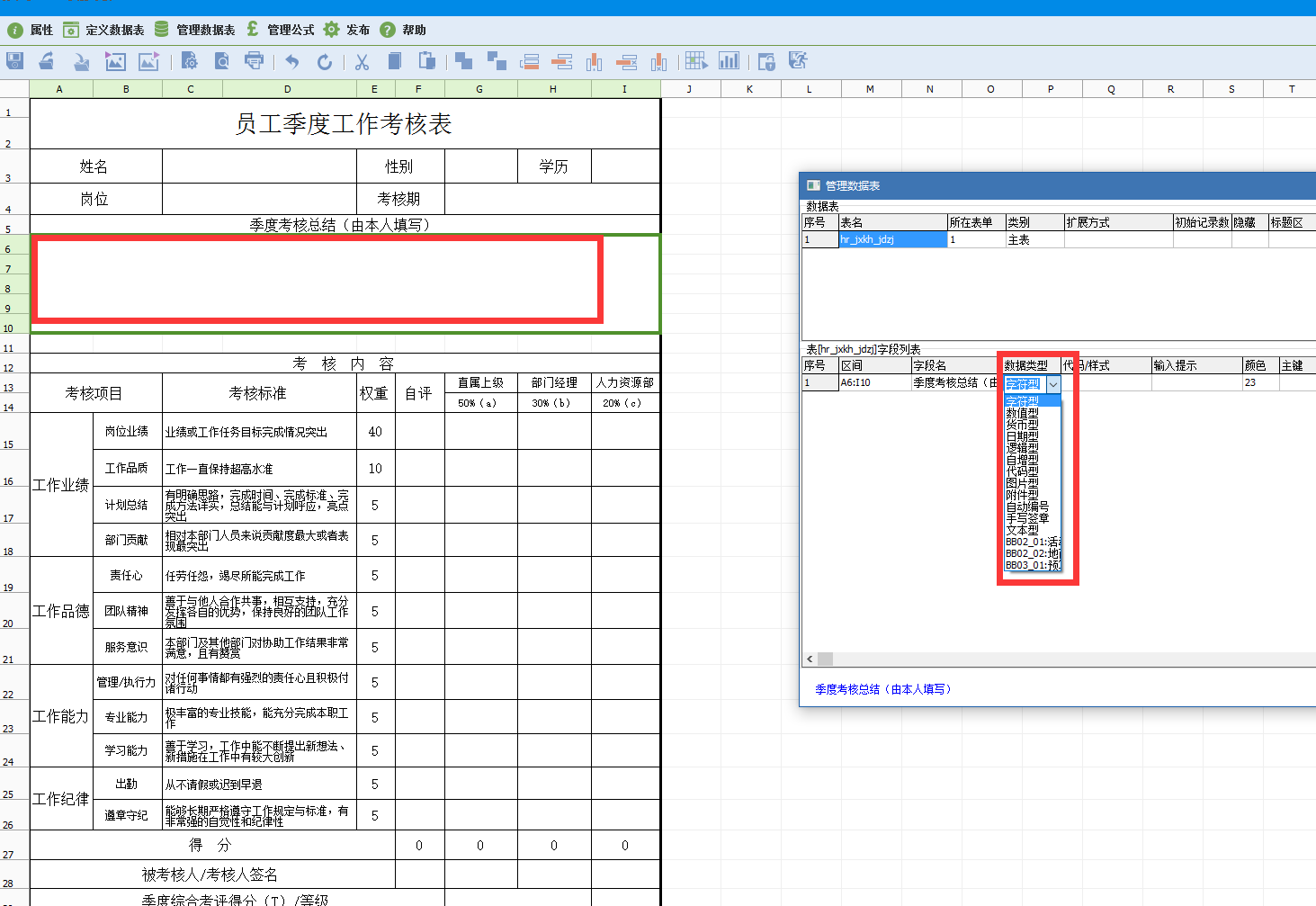Viewport: 1316px width, 906px height.
Task: Click the 考核期 cell
Action: [x=399, y=199]
